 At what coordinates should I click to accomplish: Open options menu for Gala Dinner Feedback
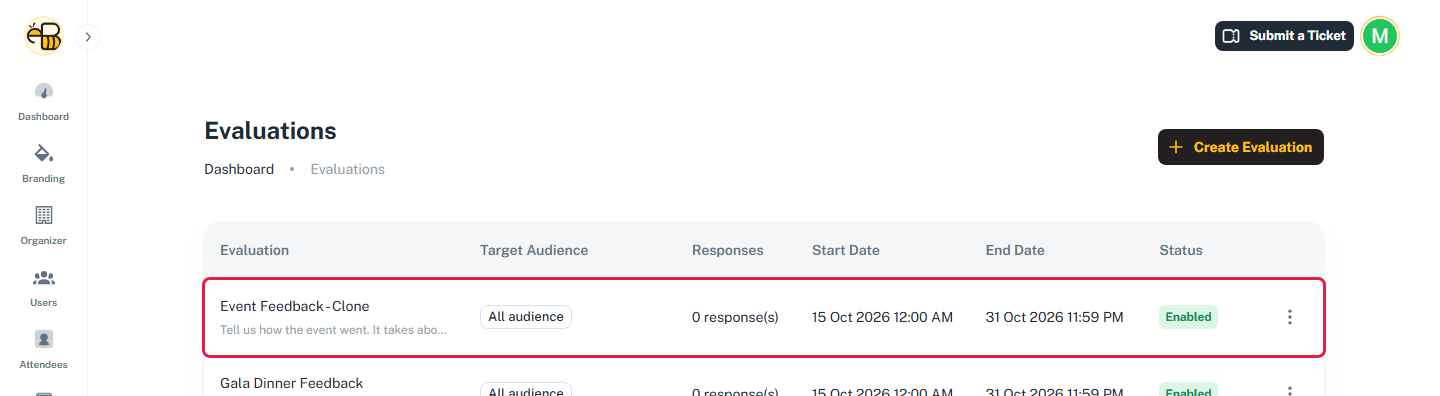pos(1290,391)
